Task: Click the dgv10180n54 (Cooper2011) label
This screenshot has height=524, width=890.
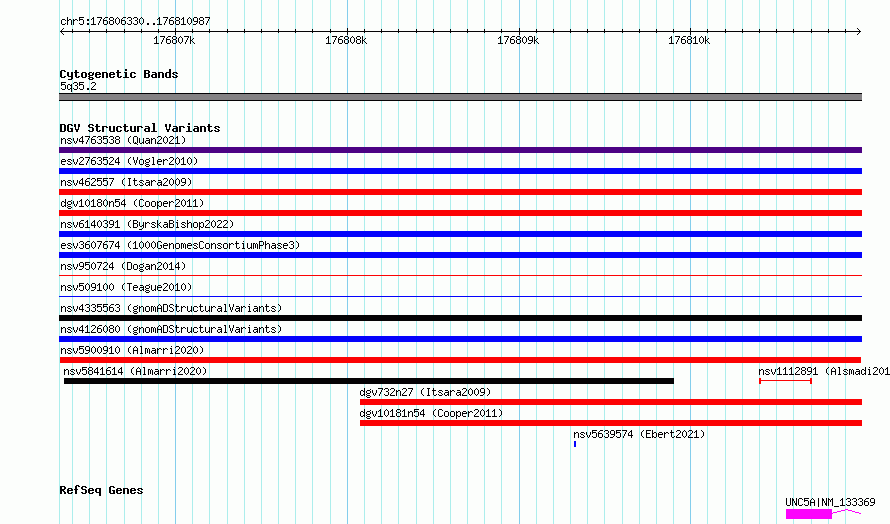Action: coord(132,203)
